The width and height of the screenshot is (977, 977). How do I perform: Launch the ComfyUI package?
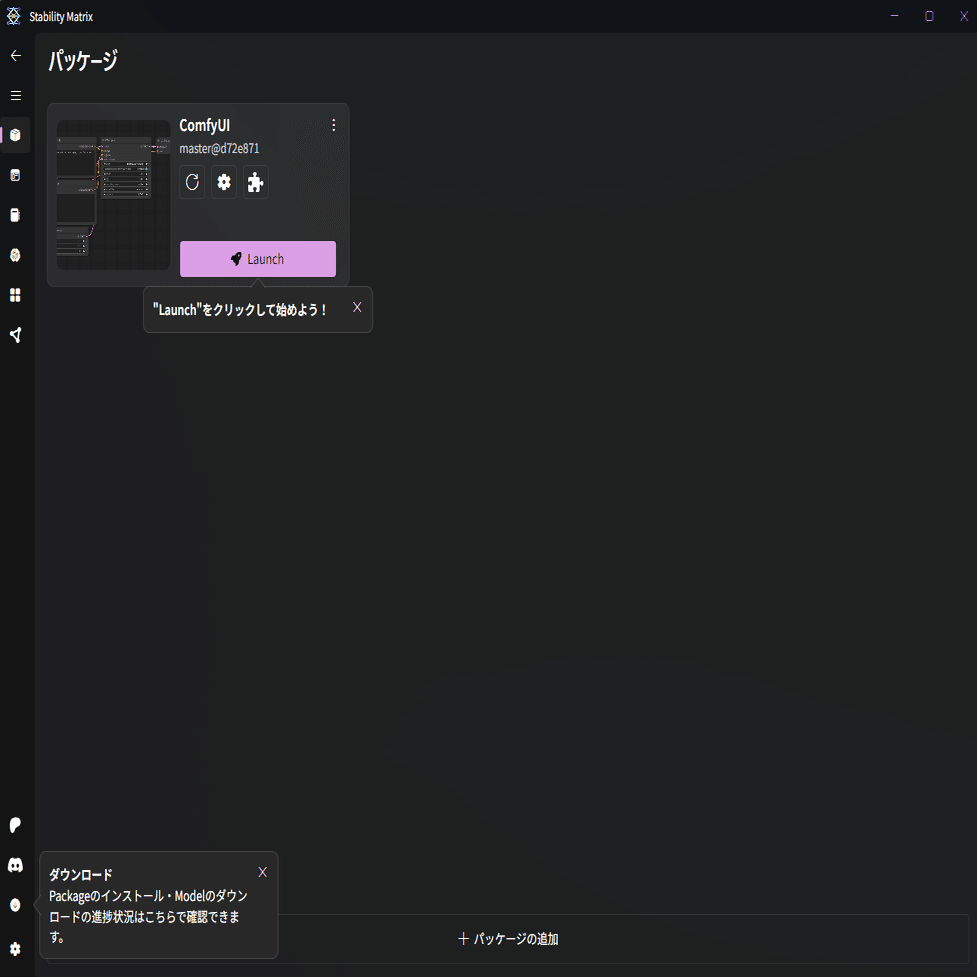coord(258,259)
